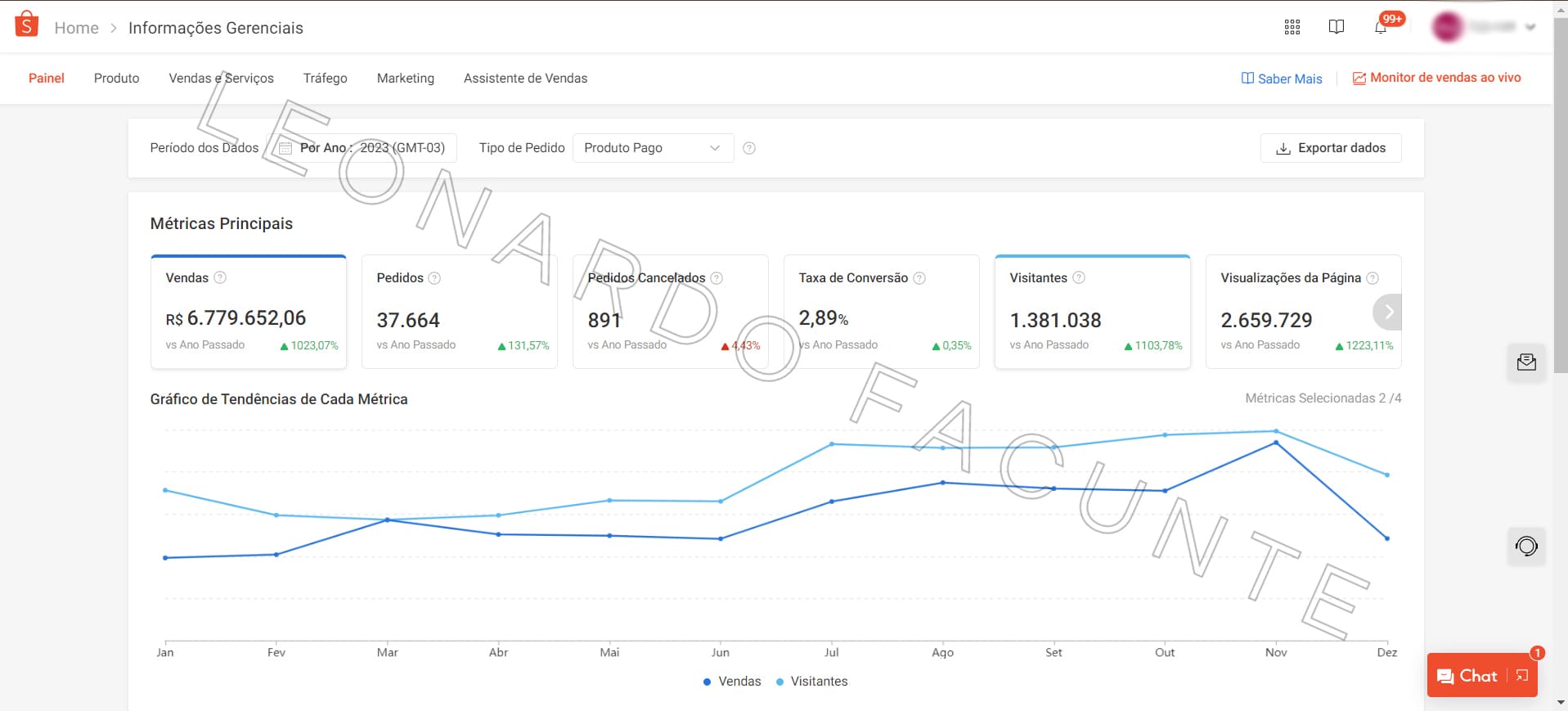Click the info icon beside Vendas
Screen dimensions: 1568x711
coord(220,277)
